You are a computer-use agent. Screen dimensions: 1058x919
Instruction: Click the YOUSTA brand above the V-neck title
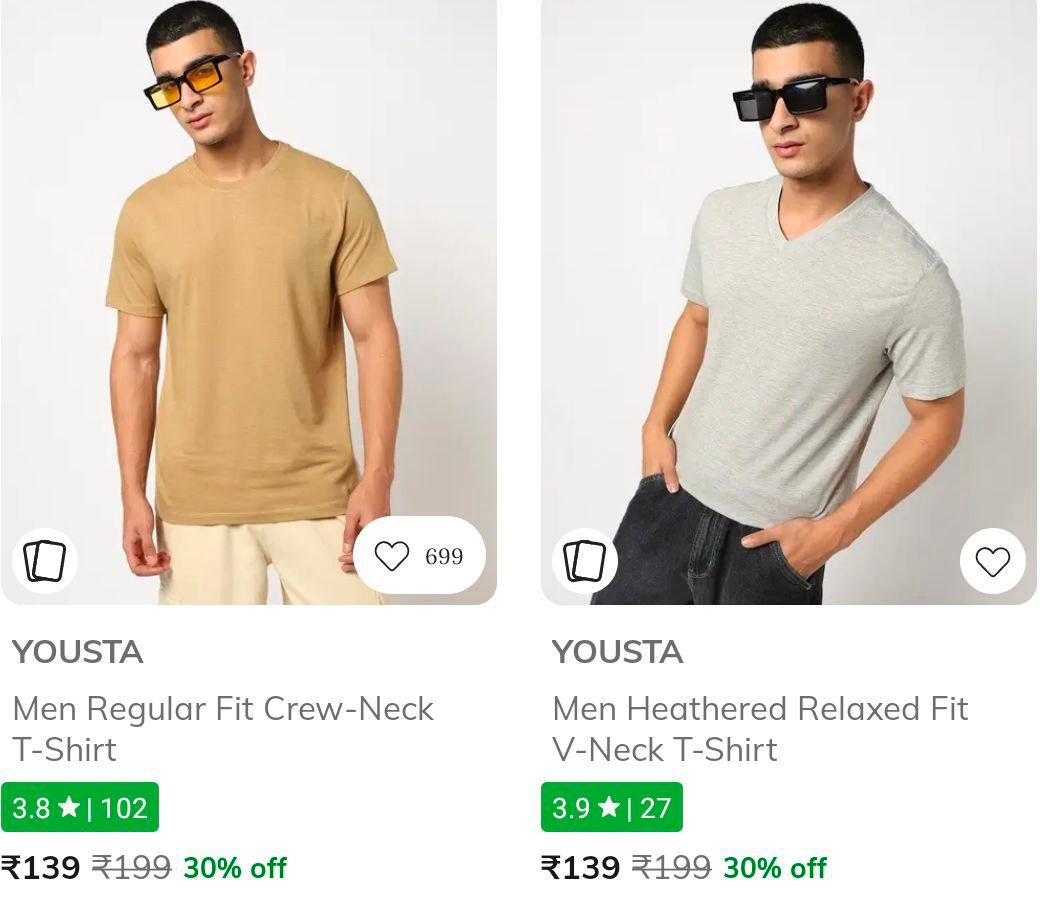tap(618, 652)
